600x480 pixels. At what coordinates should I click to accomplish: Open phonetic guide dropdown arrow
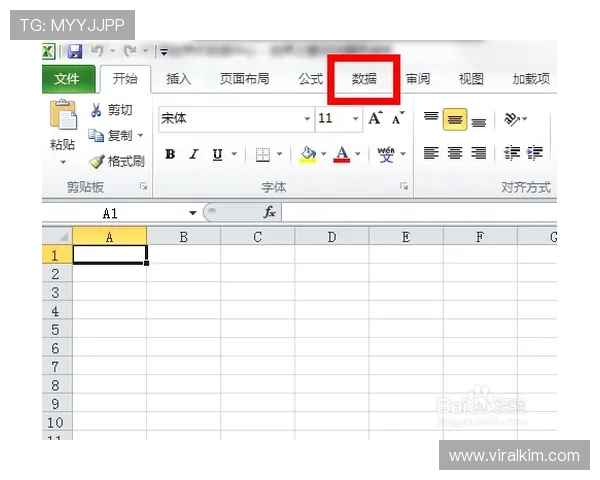pos(403,154)
